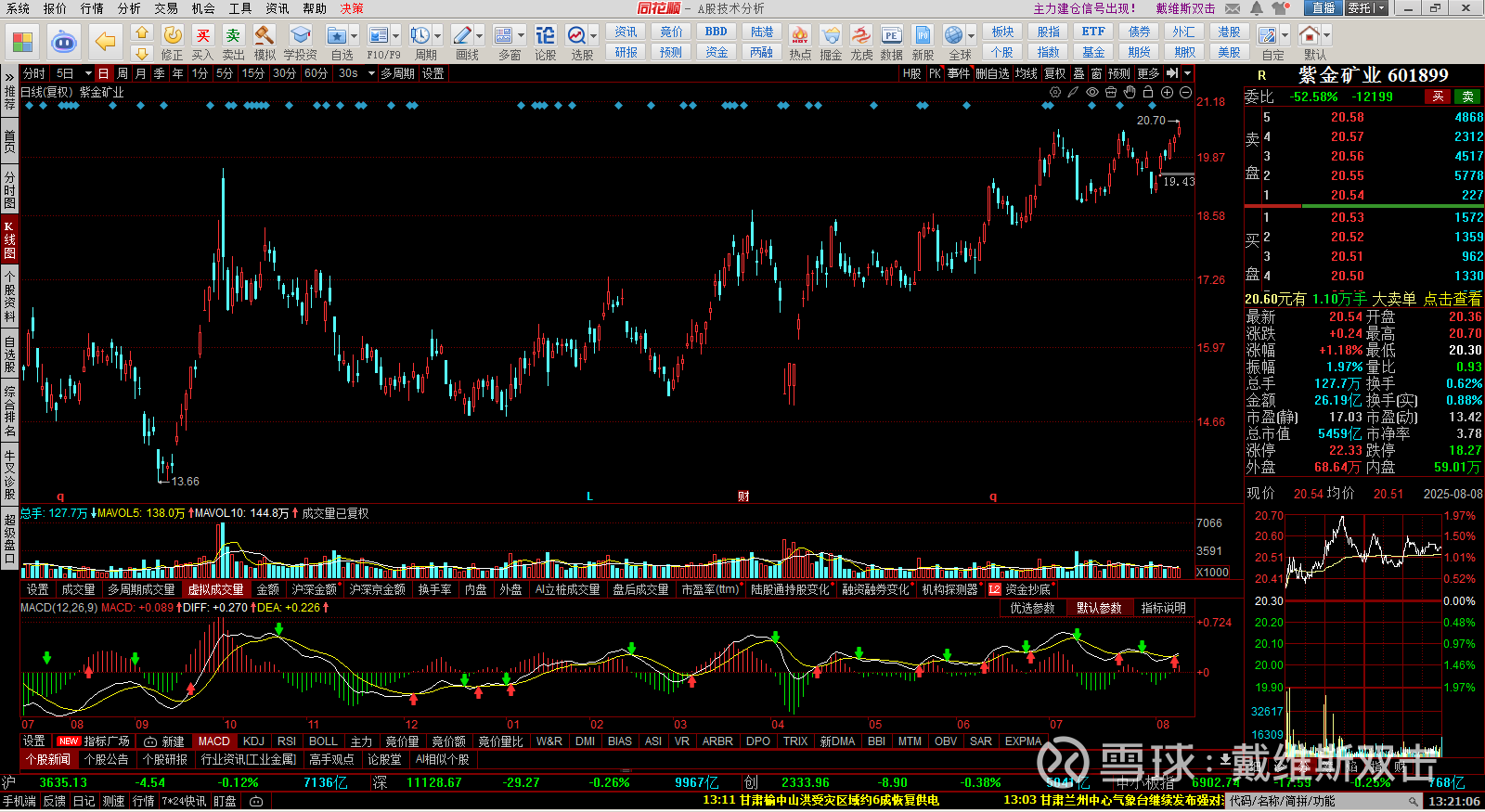Click the chart settings gear icon
1485x812 pixels.
click(x=1055, y=92)
